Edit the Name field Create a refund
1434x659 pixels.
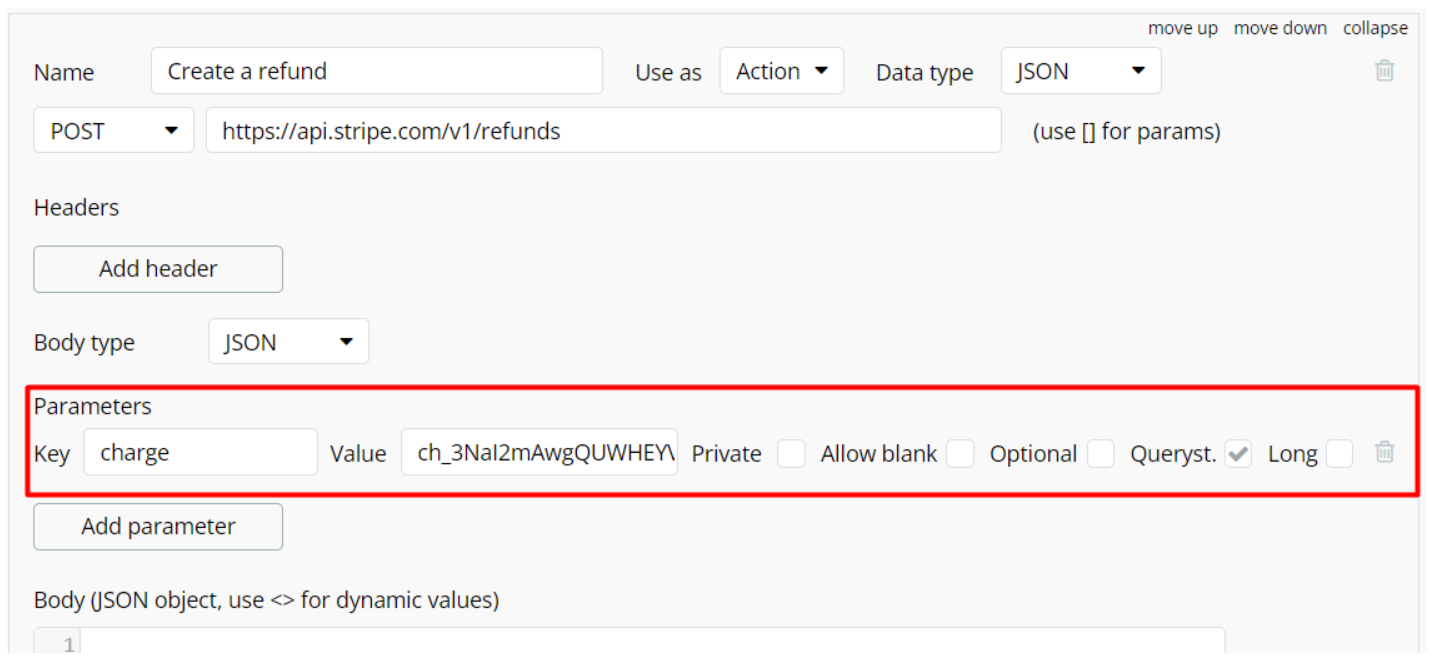(377, 71)
